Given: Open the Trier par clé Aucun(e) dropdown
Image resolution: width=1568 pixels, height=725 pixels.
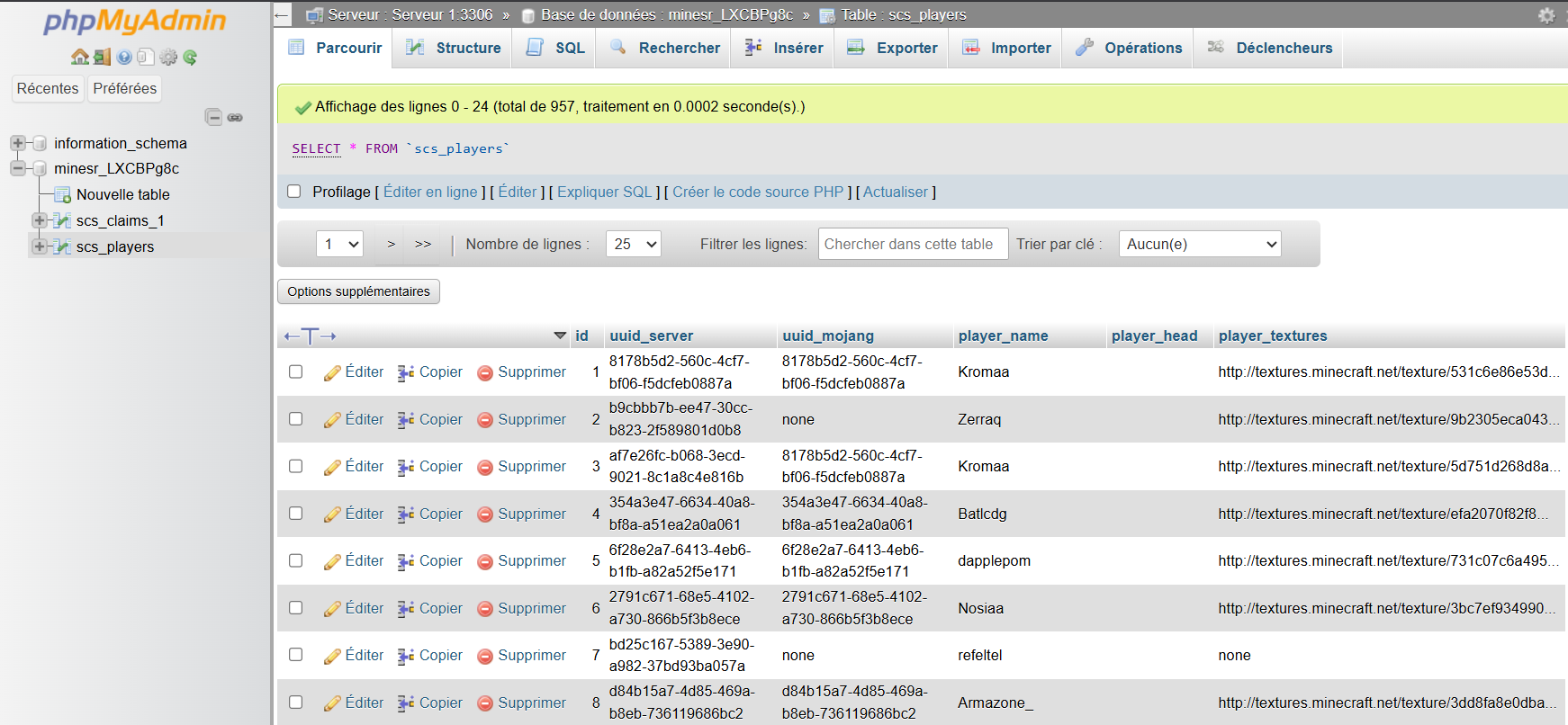Looking at the screenshot, I should 1200,244.
